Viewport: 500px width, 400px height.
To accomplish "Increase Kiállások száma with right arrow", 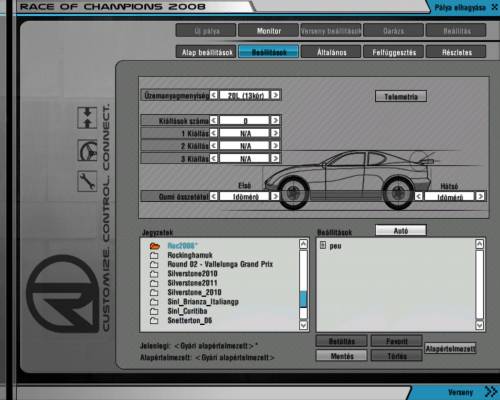I will coord(275,120).
